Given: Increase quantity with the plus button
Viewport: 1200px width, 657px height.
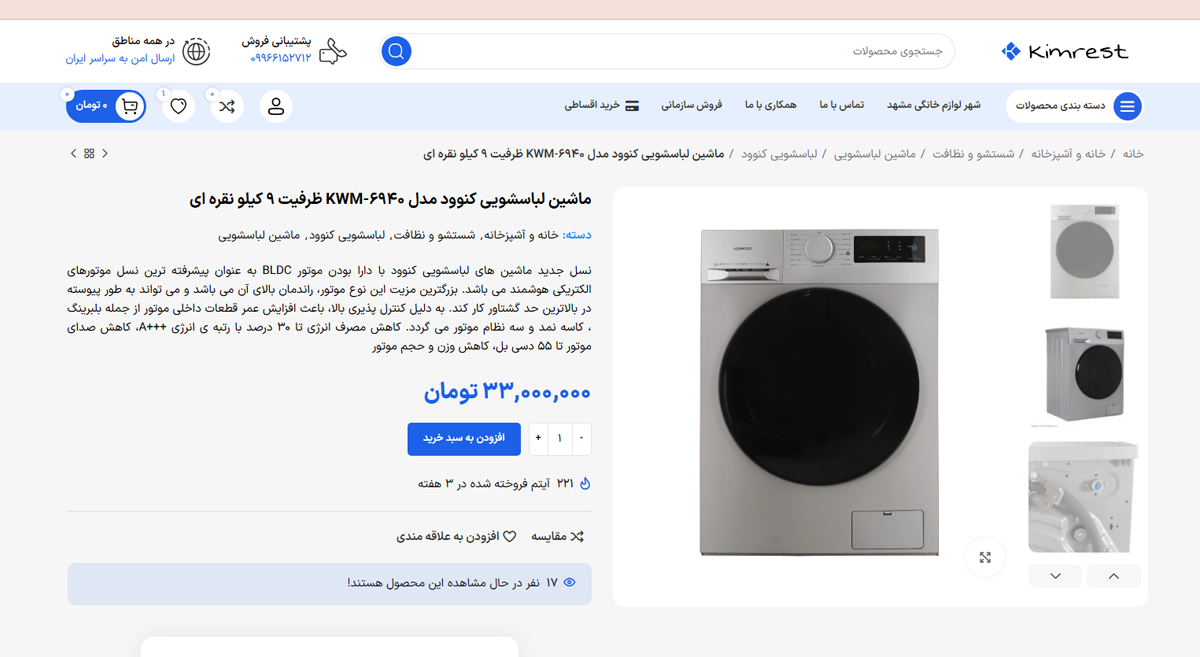Looking at the screenshot, I should [x=538, y=439].
